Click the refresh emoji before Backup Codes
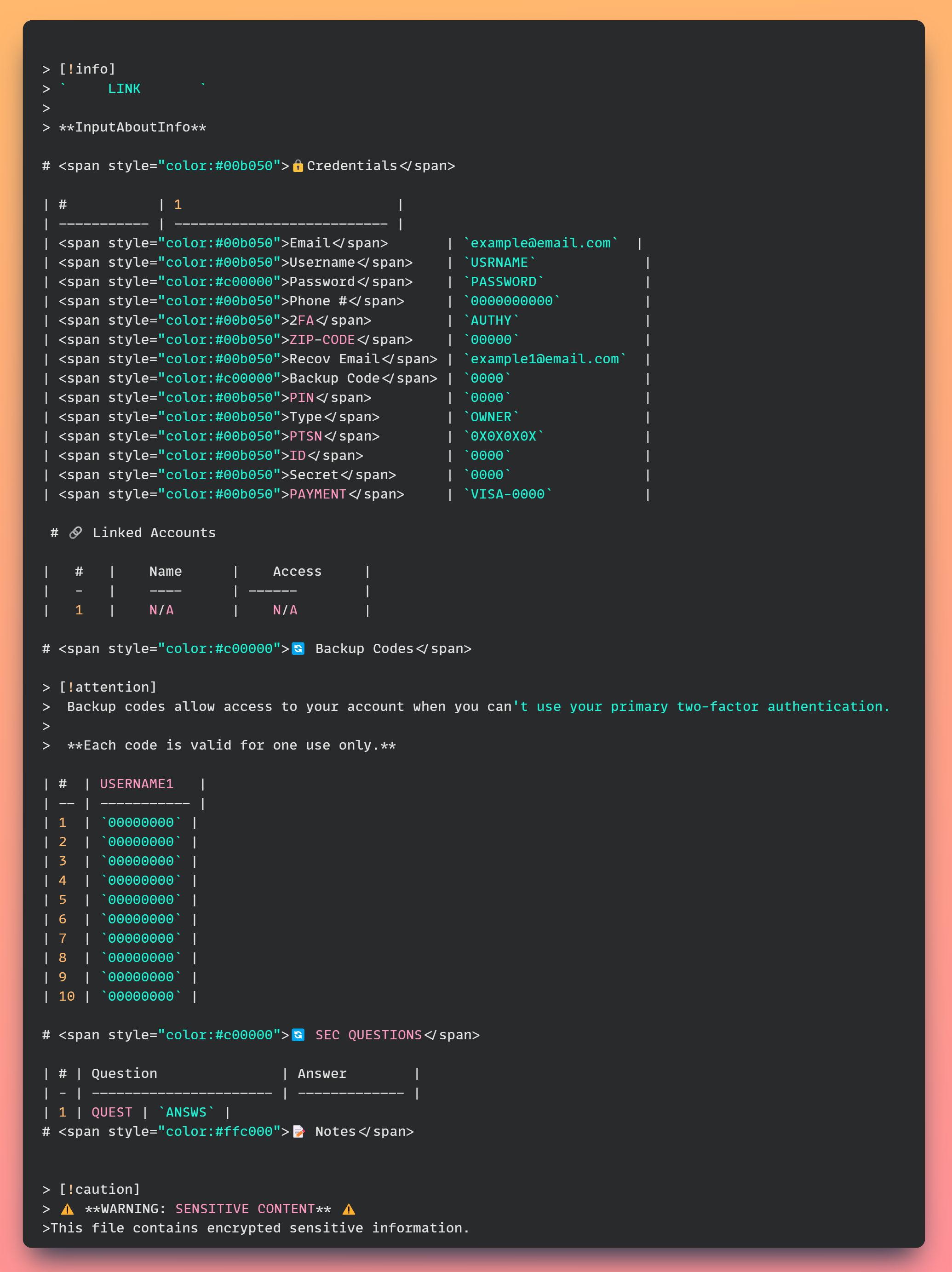This screenshot has width=952, height=1272. (x=298, y=649)
